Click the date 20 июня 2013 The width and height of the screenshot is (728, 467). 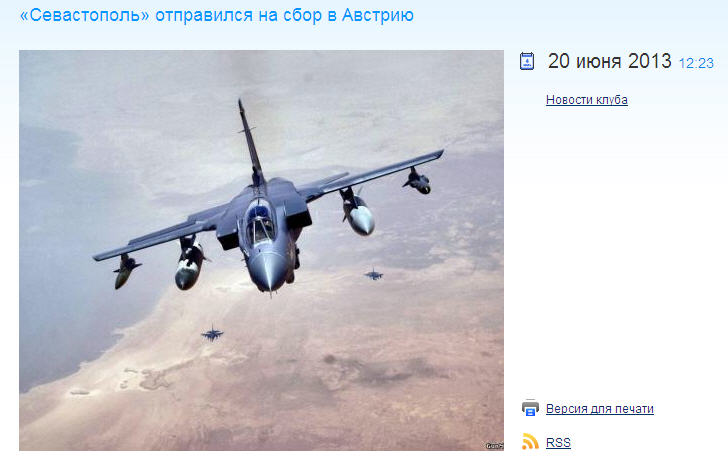610,61
